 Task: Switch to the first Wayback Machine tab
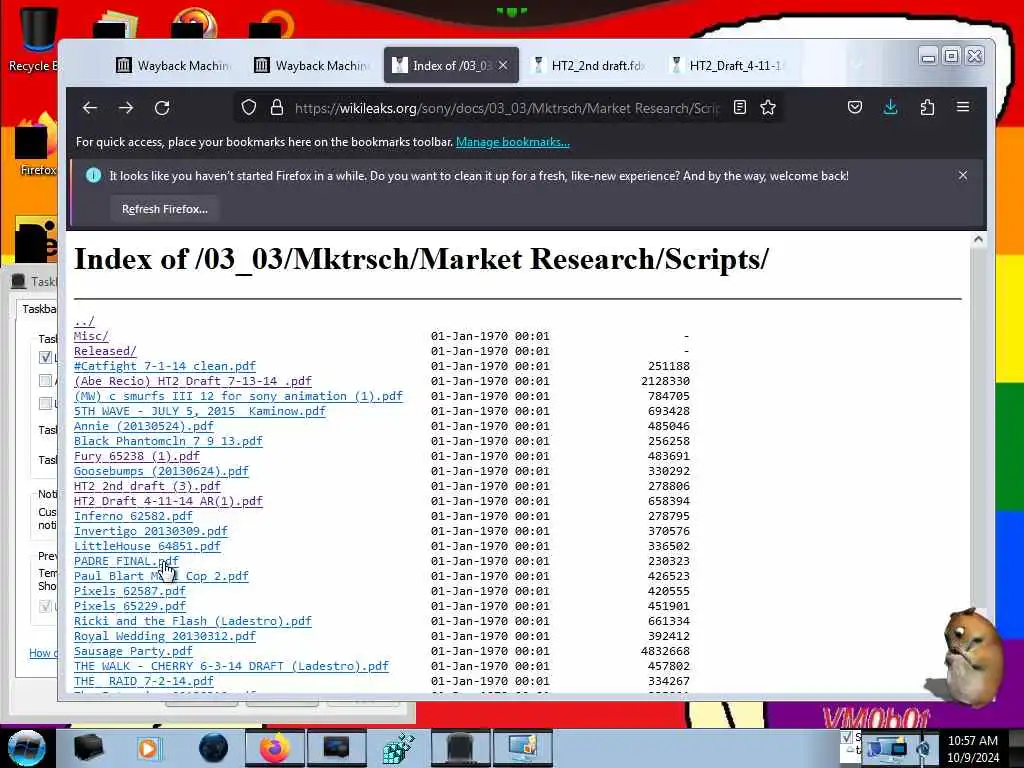point(174,65)
